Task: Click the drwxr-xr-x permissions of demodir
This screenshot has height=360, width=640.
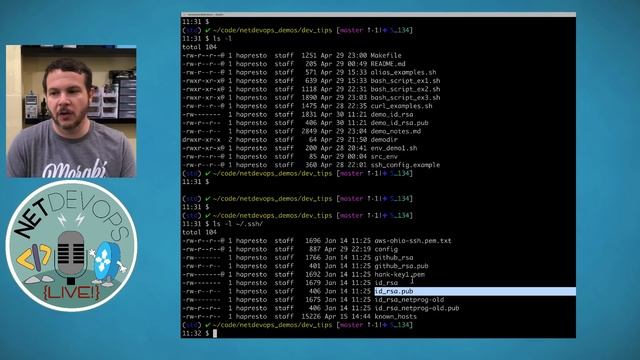Action: (x=201, y=140)
